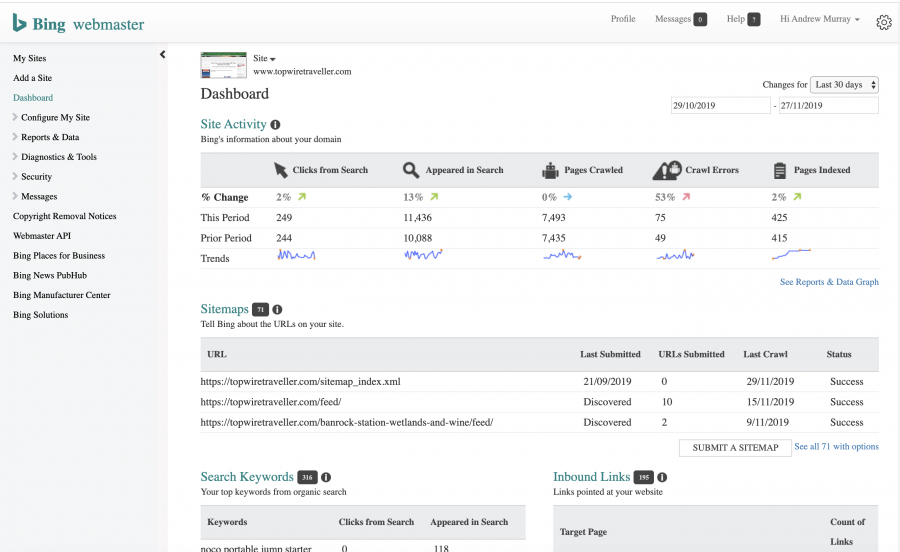
Task: Click the blue arrow beside 0% change
Action: point(568,197)
